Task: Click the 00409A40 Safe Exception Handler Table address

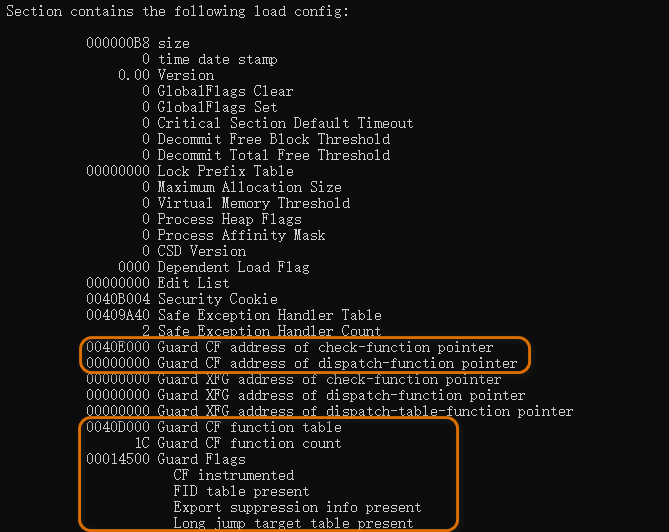Action: [x=118, y=315]
